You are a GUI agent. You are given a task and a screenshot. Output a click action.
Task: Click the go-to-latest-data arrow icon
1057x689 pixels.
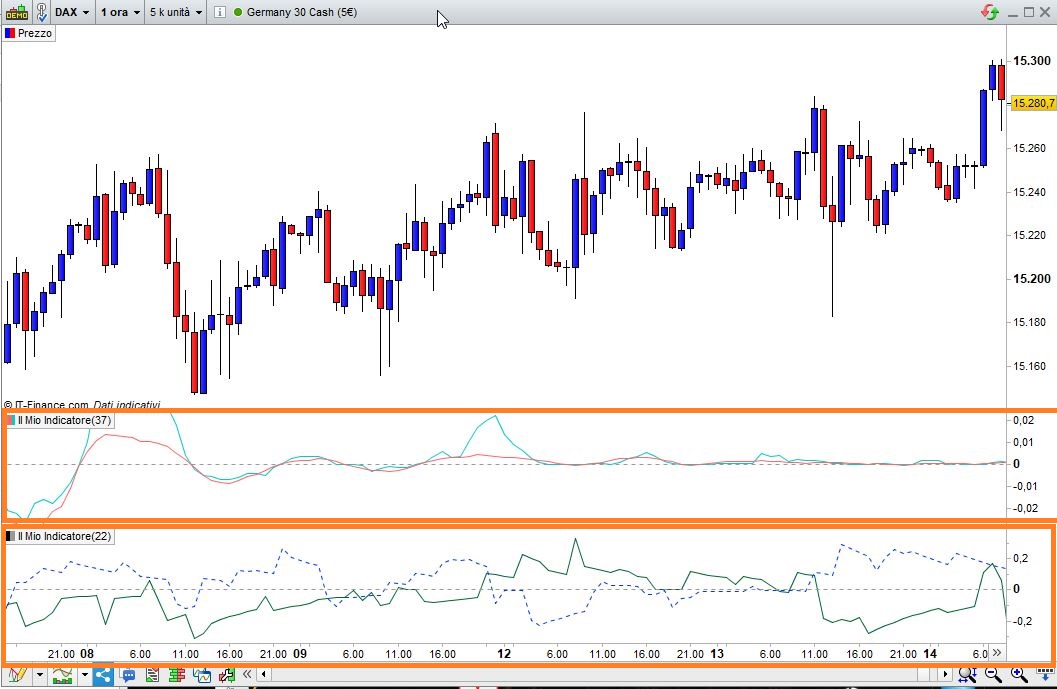pos(1044,674)
